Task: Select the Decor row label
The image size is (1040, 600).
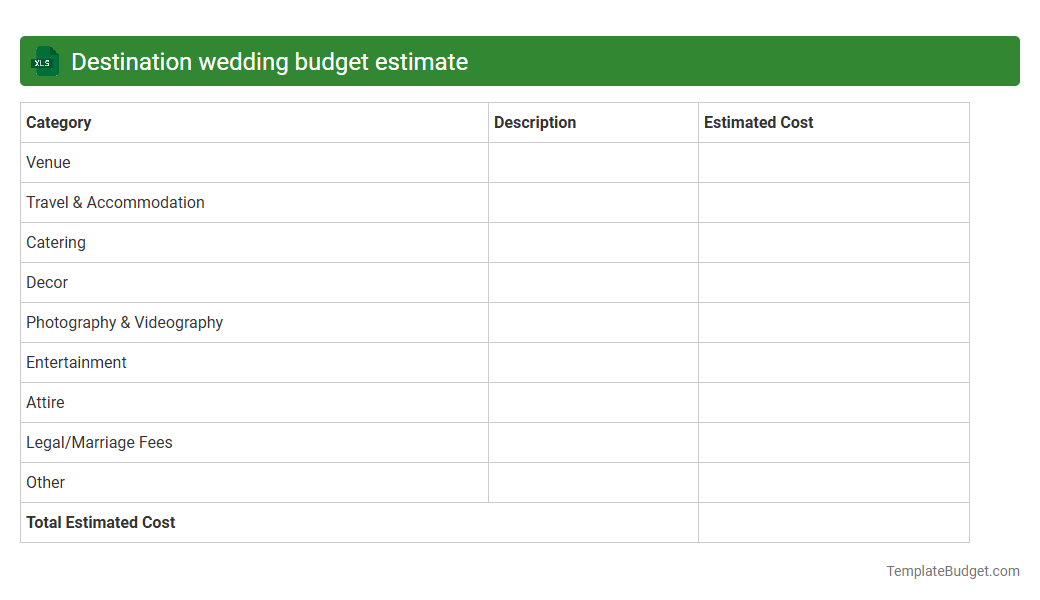Action: coord(47,282)
